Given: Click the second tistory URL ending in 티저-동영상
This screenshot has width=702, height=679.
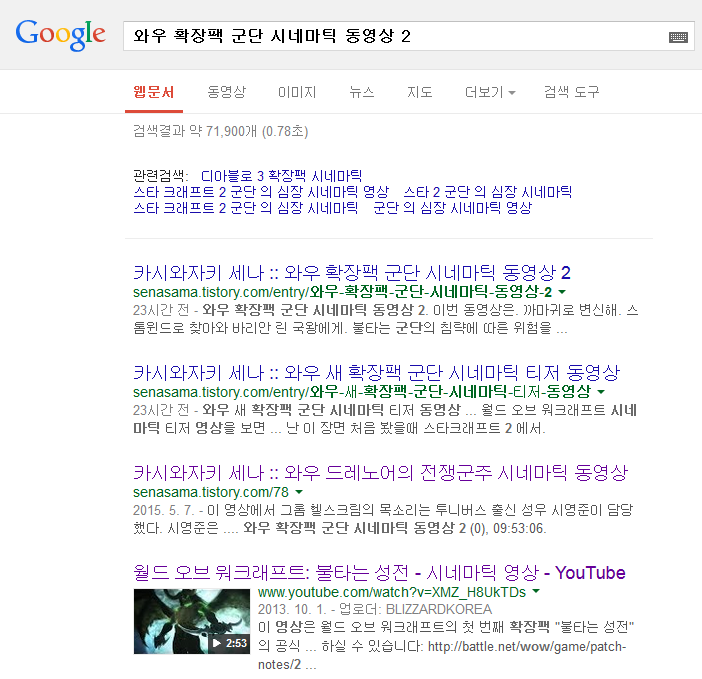Looking at the screenshot, I should pos(362,392).
